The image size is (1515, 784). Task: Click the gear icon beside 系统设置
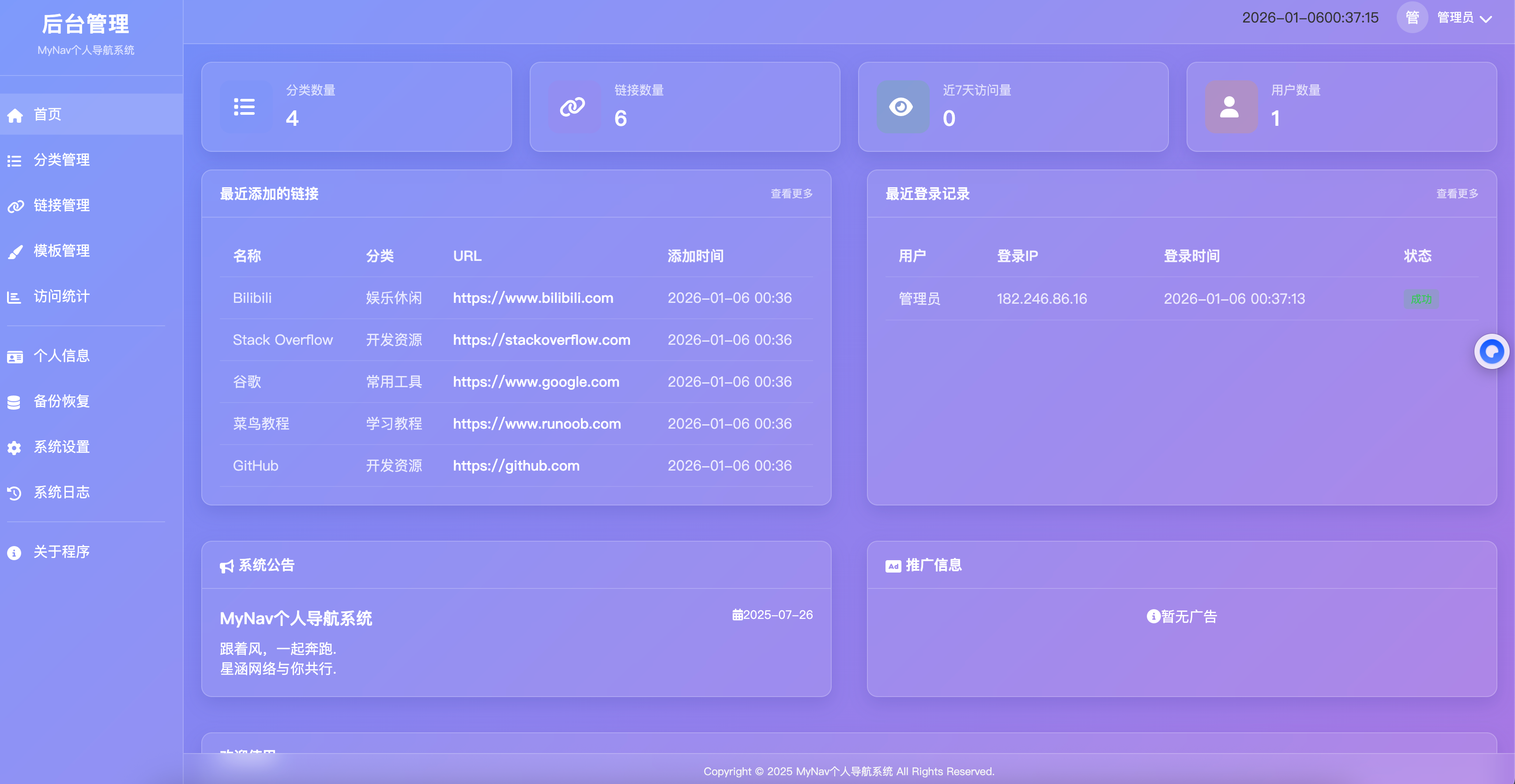point(14,448)
